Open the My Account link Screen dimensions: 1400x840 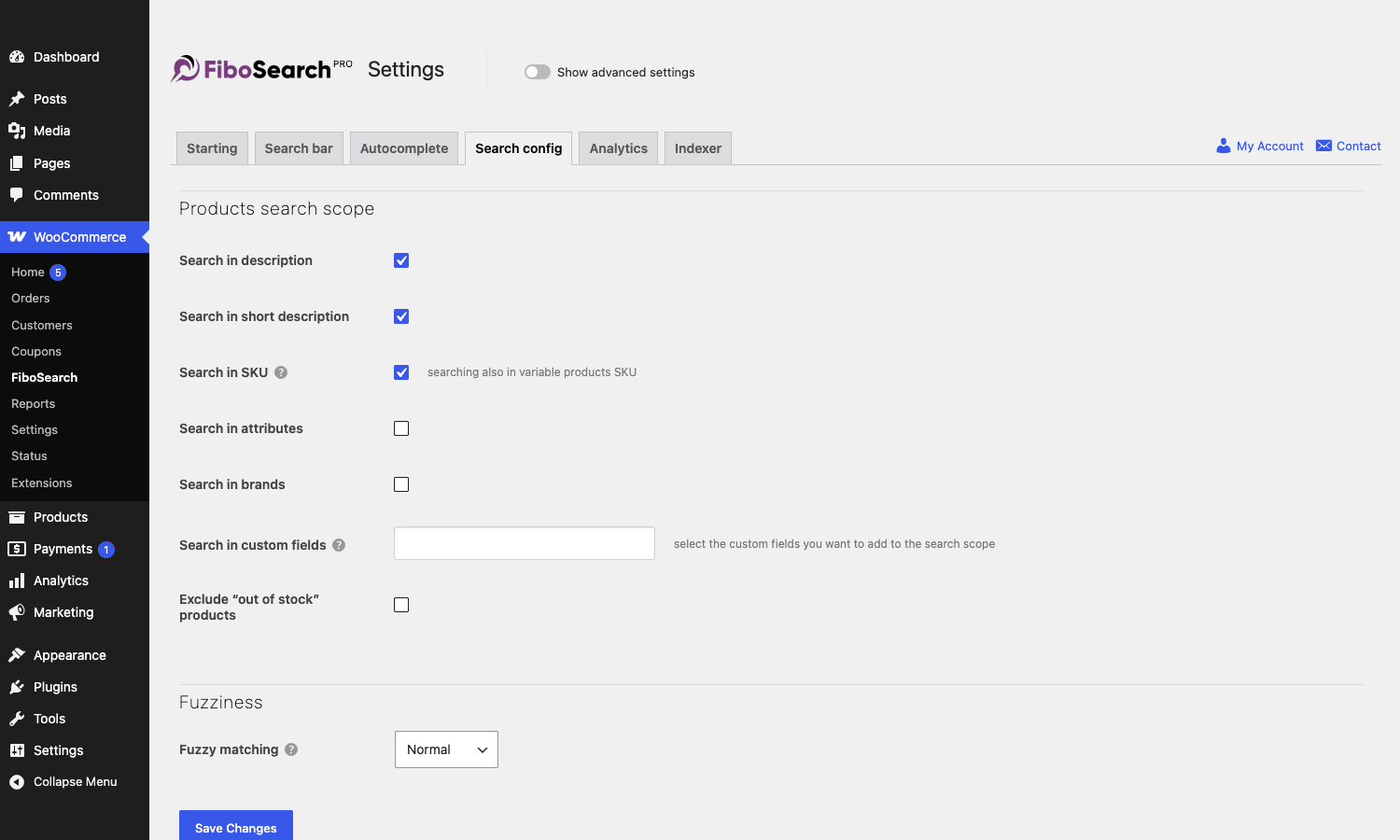1270,146
